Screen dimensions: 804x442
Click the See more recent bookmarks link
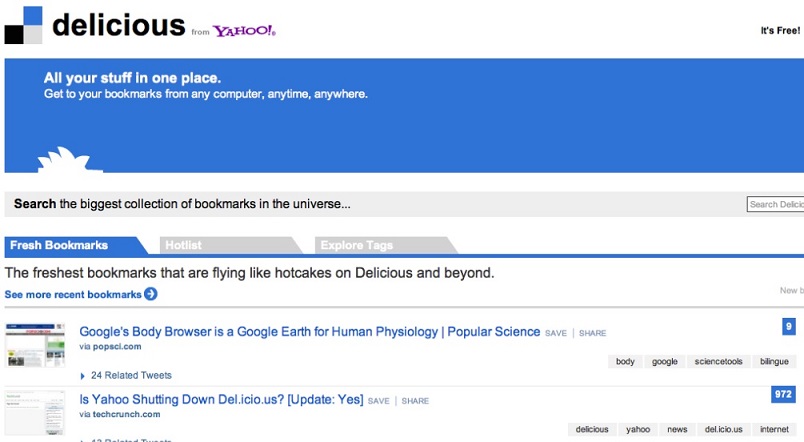click(x=73, y=294)
